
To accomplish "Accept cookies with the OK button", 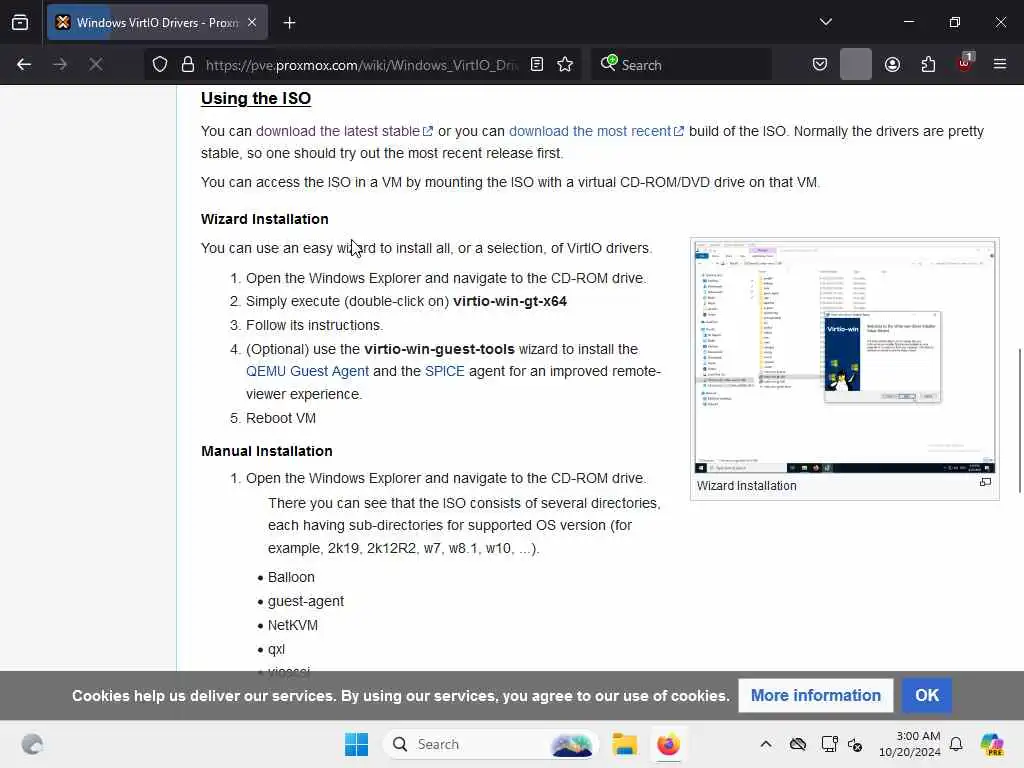I will (927, 696).
